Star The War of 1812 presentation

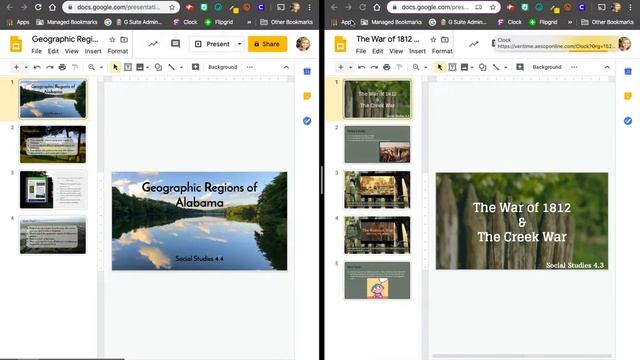pyautogui.click(x=433, y=40)
